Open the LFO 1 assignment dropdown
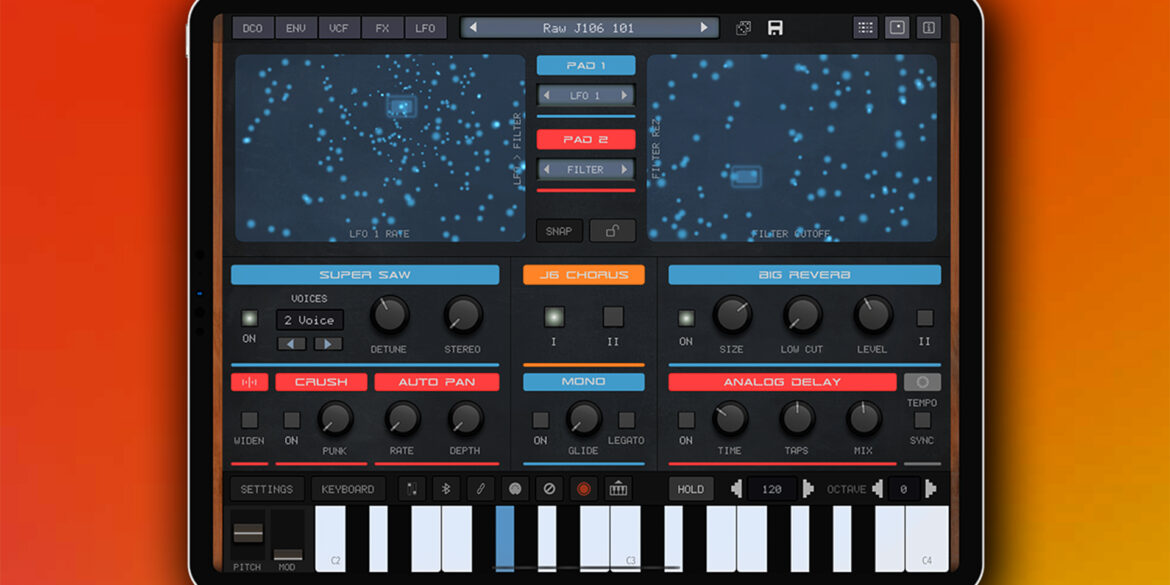 (586, 95)
